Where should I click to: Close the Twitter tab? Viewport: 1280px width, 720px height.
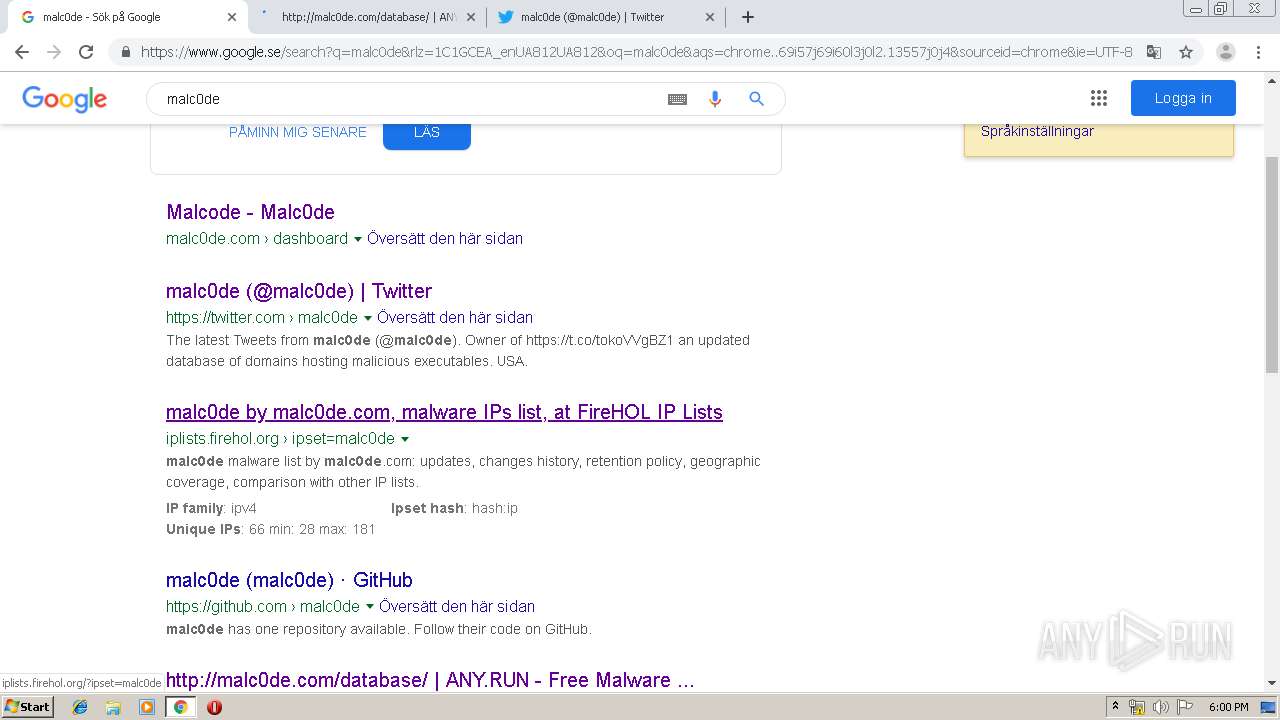[710, 17]
